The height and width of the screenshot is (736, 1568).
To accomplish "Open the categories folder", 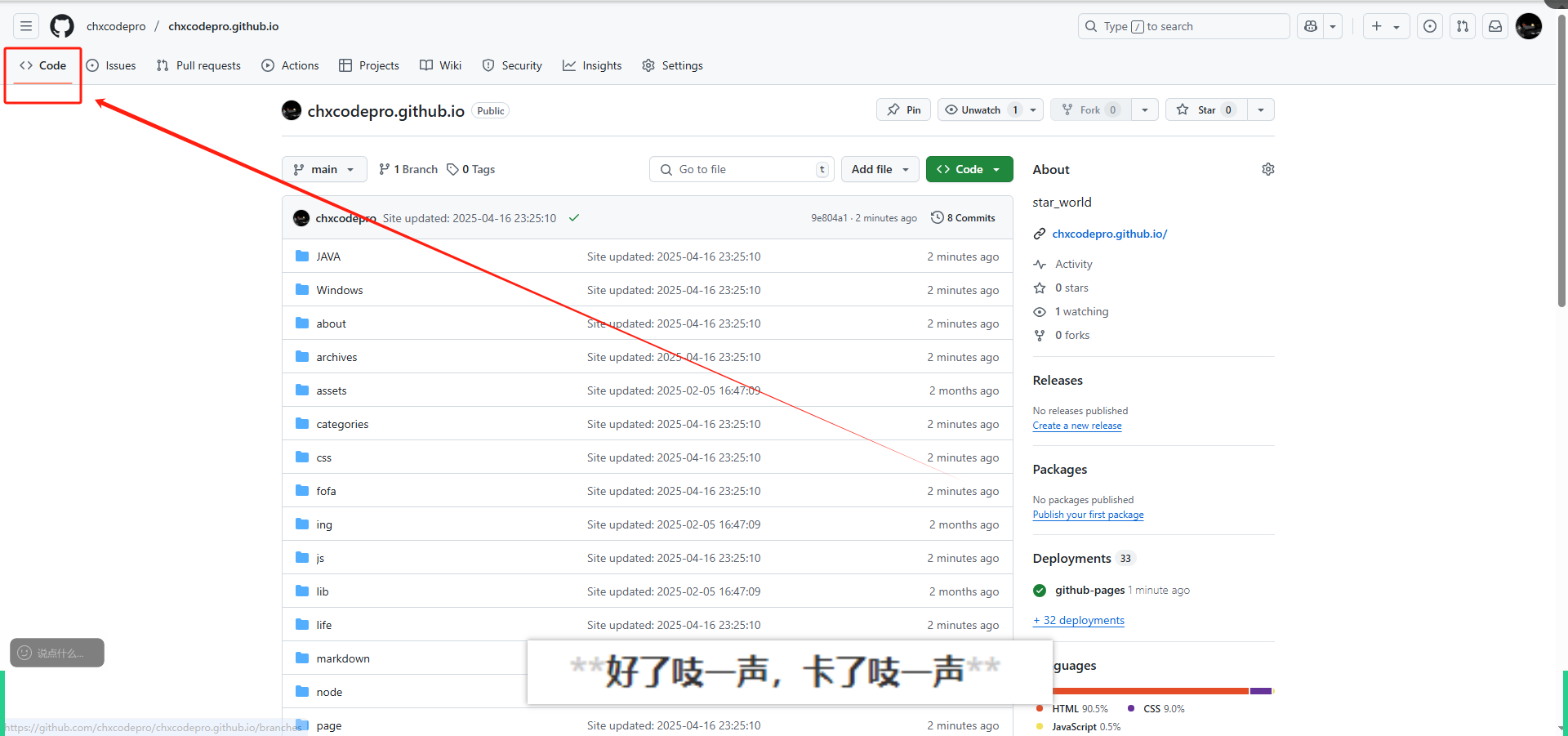I will click(342, 424).
